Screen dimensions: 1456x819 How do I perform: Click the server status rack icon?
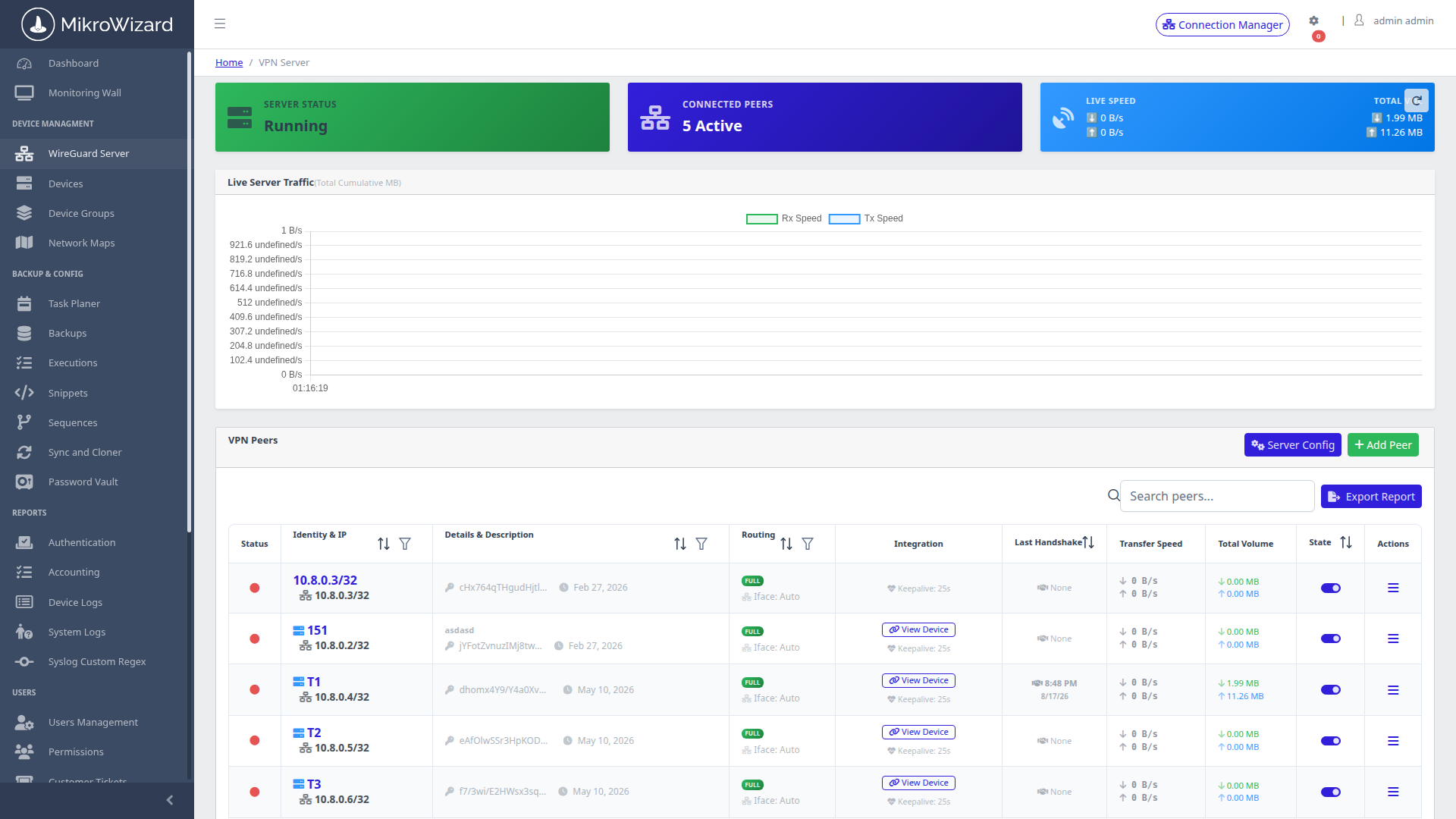[240, 118]
